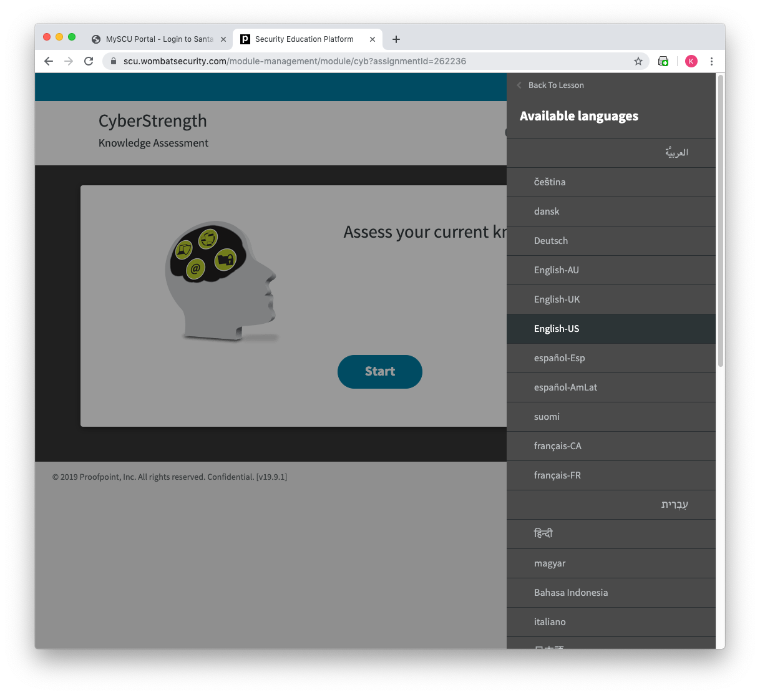Open the Chrome three-dot menu
Image resolution: width=760 pixels, height=695 pixels.
(x=712, y=61)
